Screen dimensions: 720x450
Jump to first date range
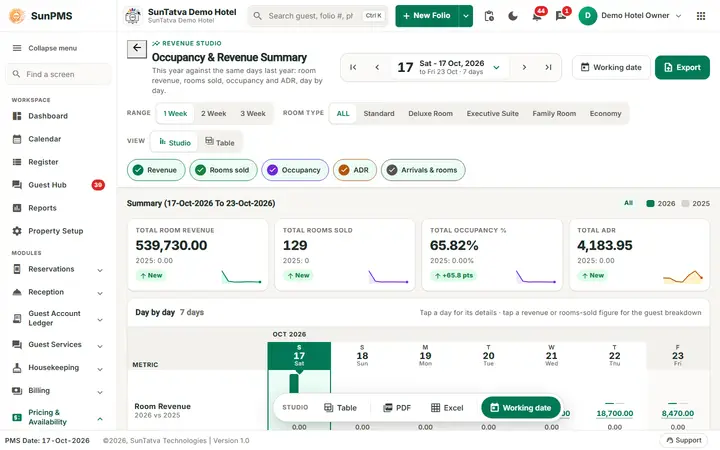353,68
